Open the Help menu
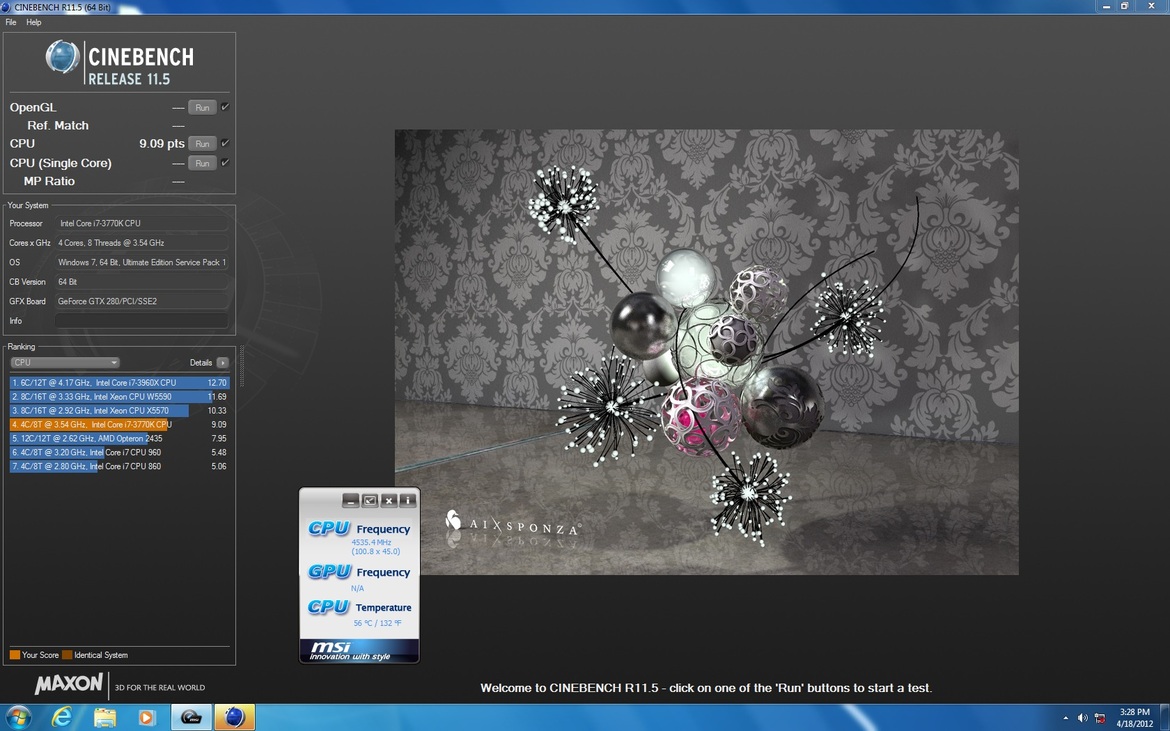Image resolution: width=1170 pixels, height=731 pixels. click(x=34, y=22)
